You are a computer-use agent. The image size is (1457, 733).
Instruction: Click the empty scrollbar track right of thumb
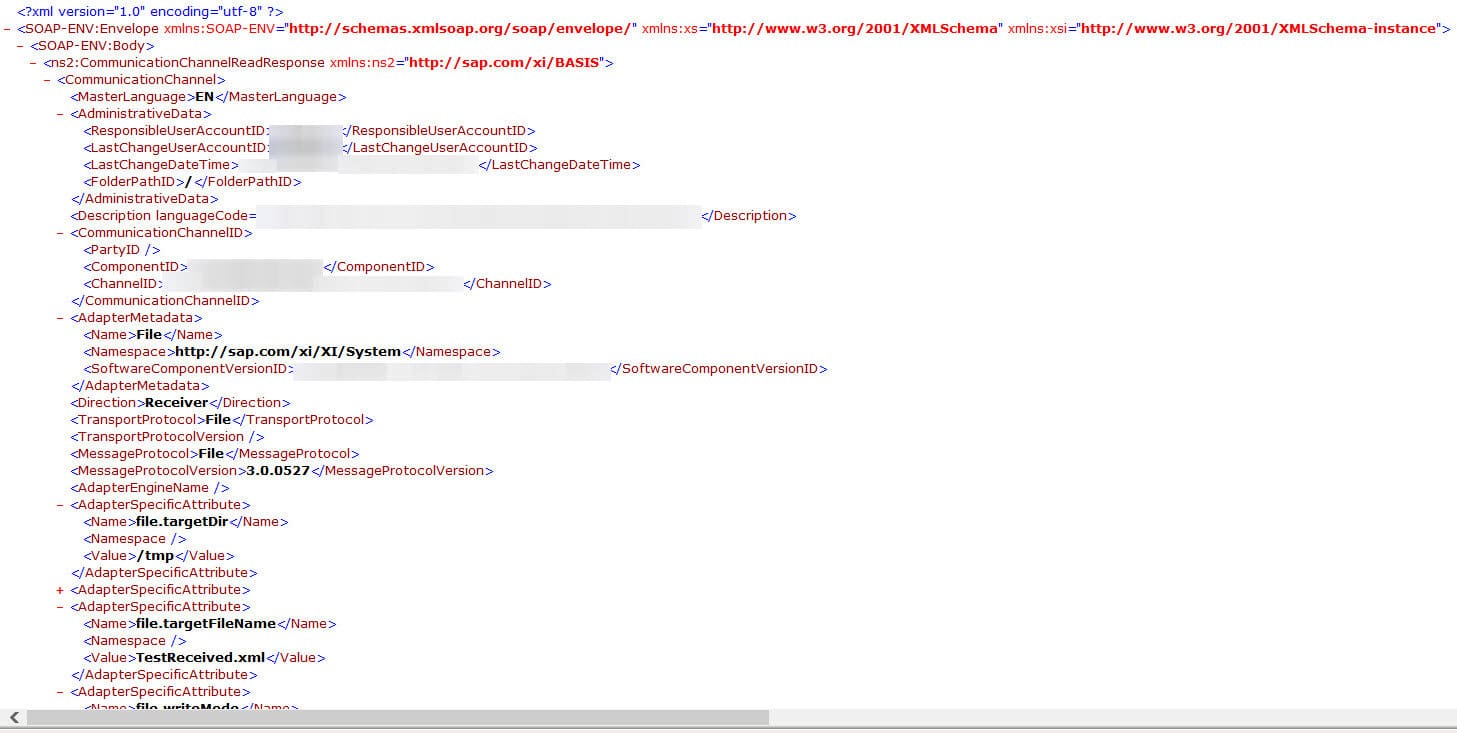click(1100, 717)
